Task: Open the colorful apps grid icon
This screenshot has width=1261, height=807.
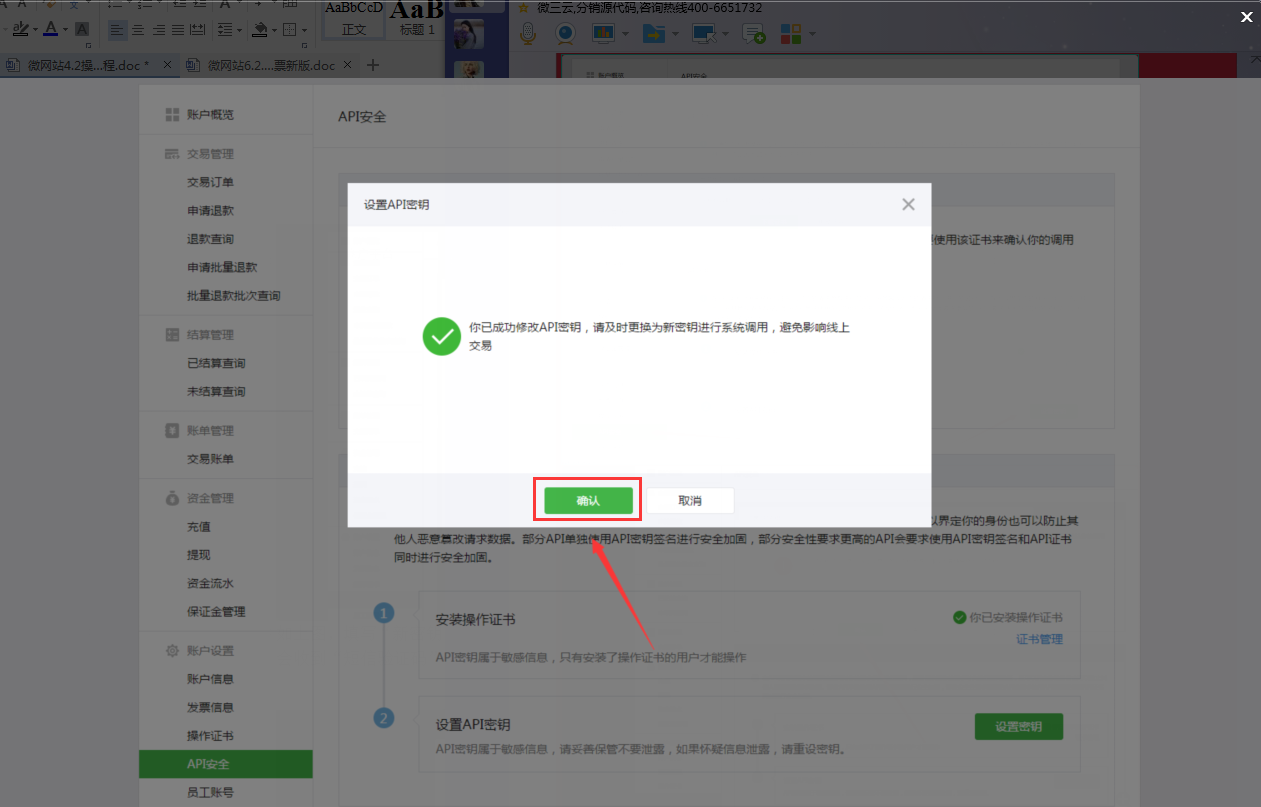Action: click(791, 34)
